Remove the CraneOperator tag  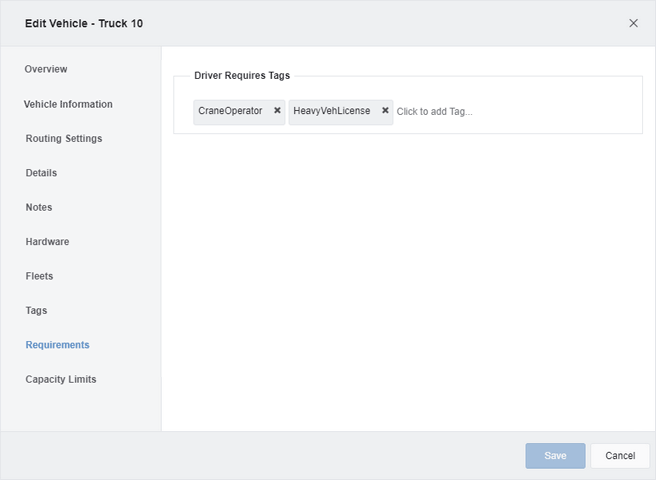277,111
